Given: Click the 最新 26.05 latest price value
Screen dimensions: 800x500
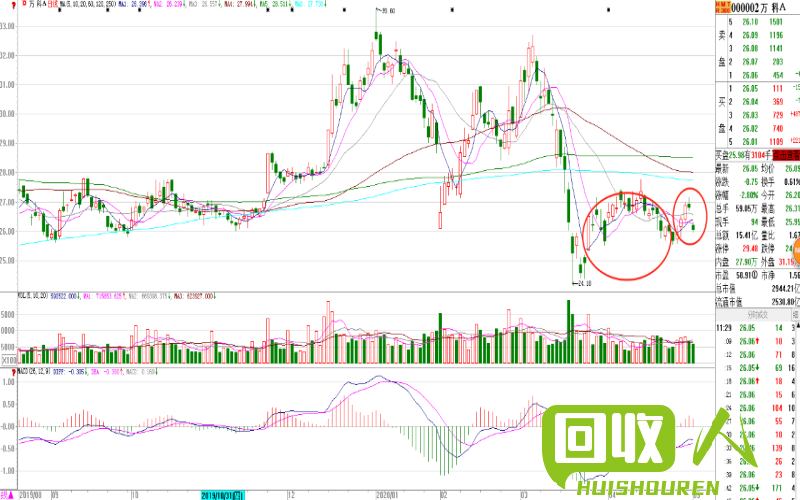Looking at the screenshot, I should 750,169.
